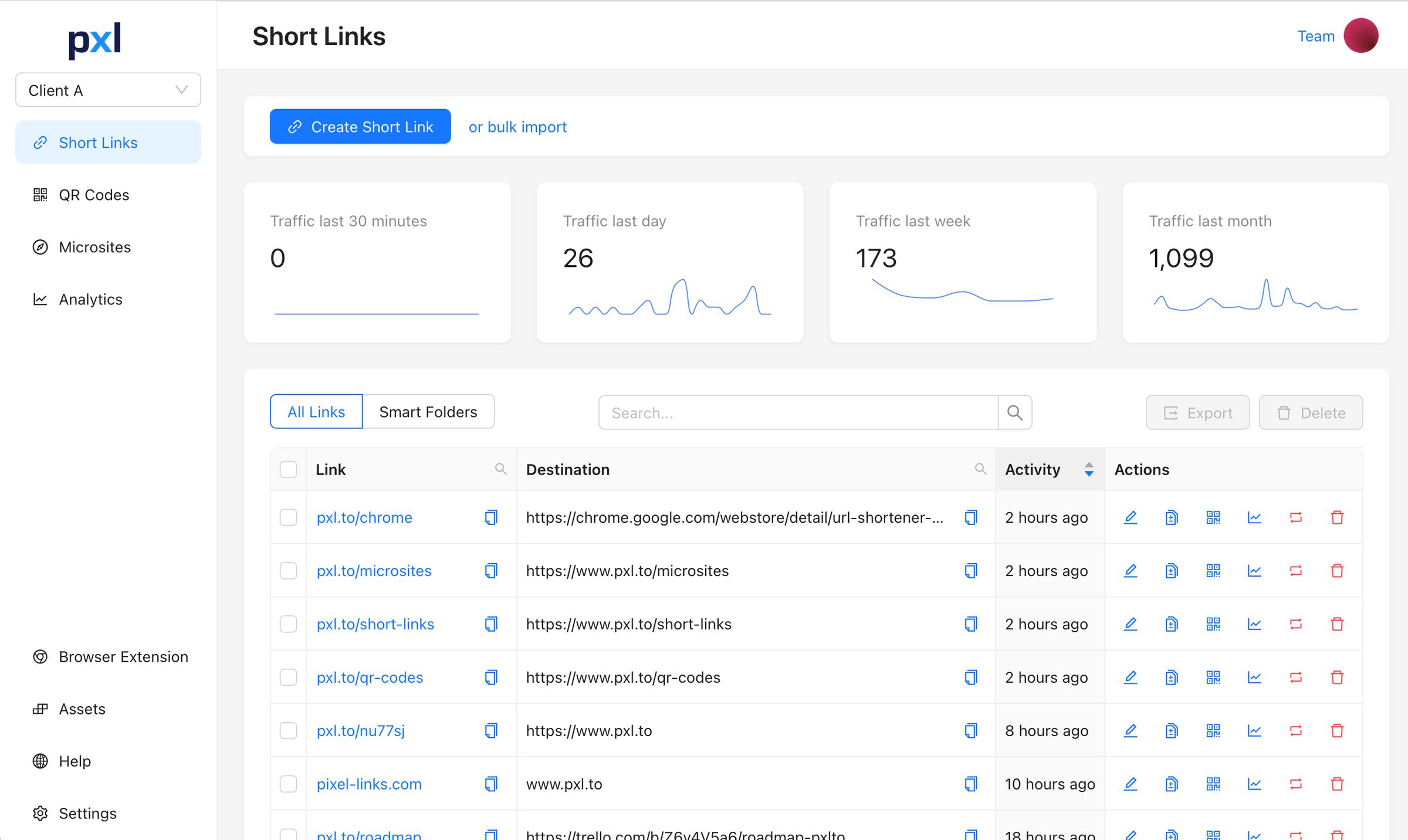Select the pxl.to/chrome row checkbox
This screenshot has height=840, width=1408.
pyautogui.click(x=288, y=517)
